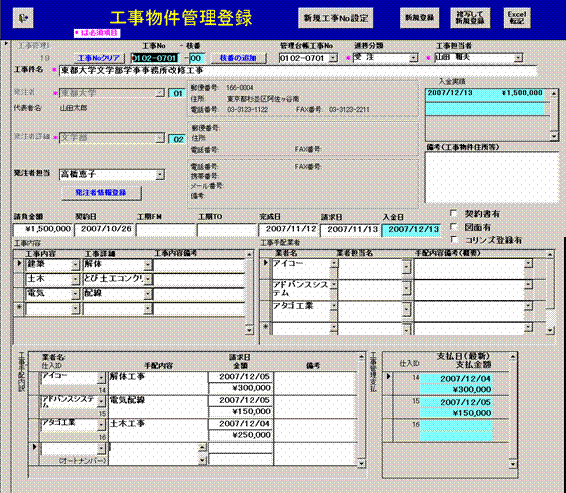Open the 建築 工事内容 dropdown
The image size is (566, 493).
[x=75, y=265]
